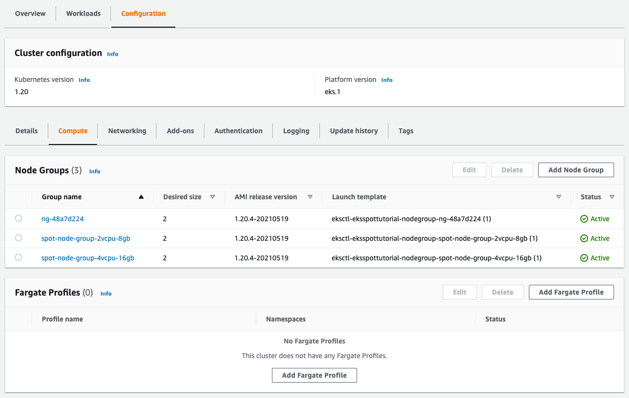
Task: Click Info link beside Kubernetes version
Action: [x=84, y=80]
